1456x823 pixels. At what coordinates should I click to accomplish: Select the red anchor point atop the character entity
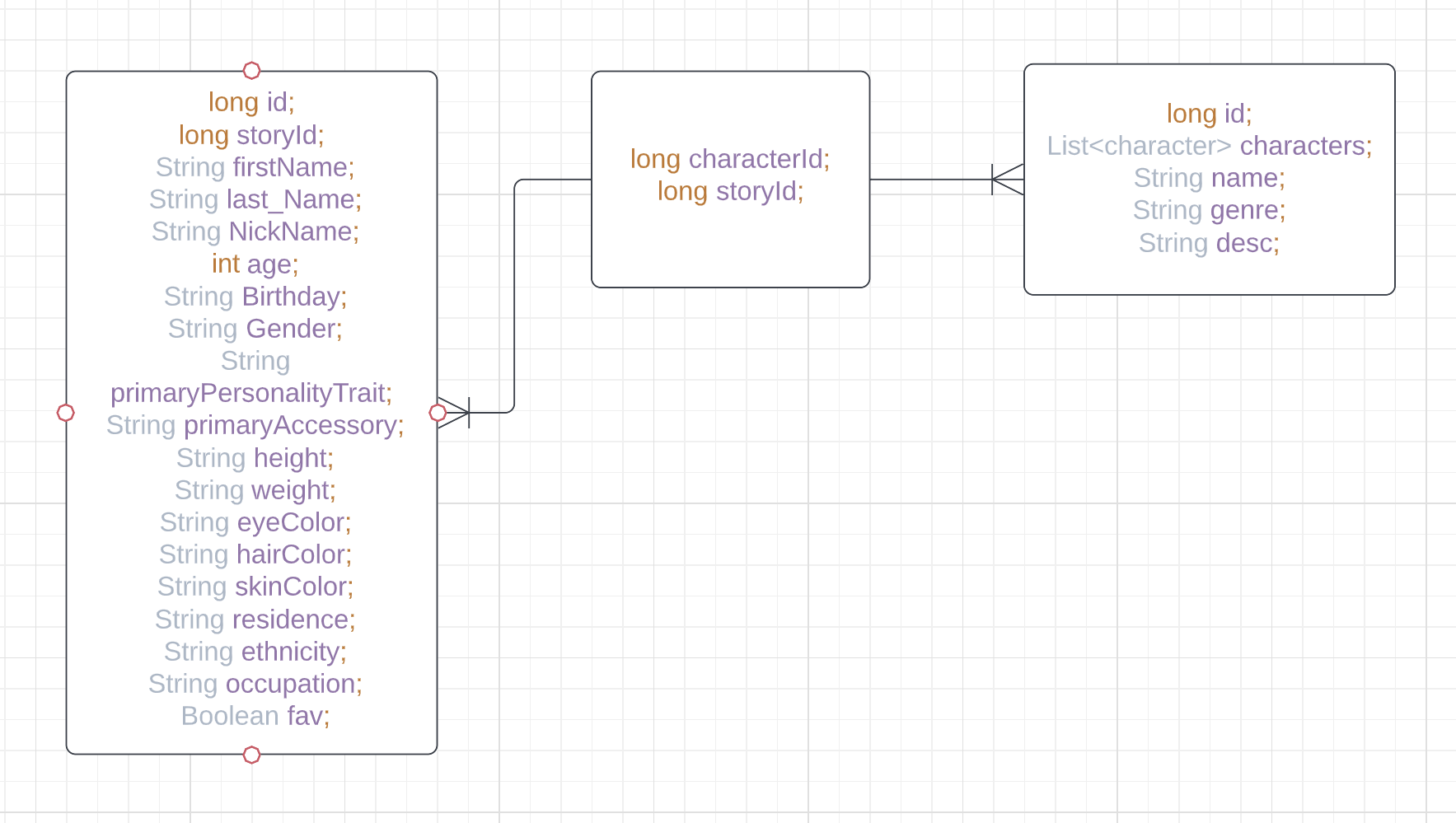point(251,71)
